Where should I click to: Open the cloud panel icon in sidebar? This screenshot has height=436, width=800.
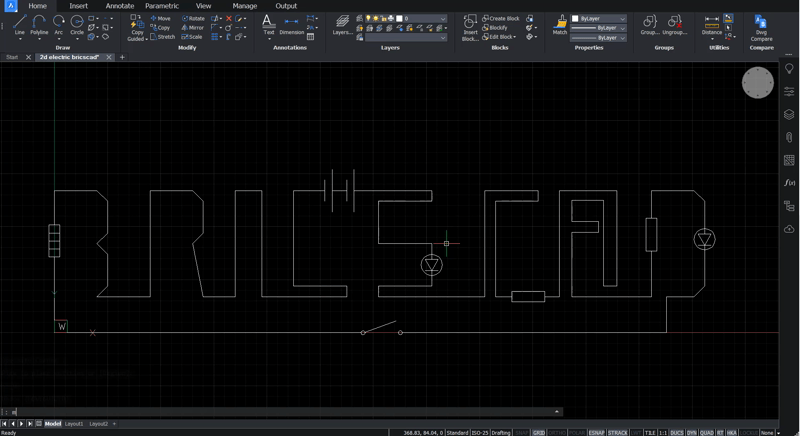pos(789,228)
